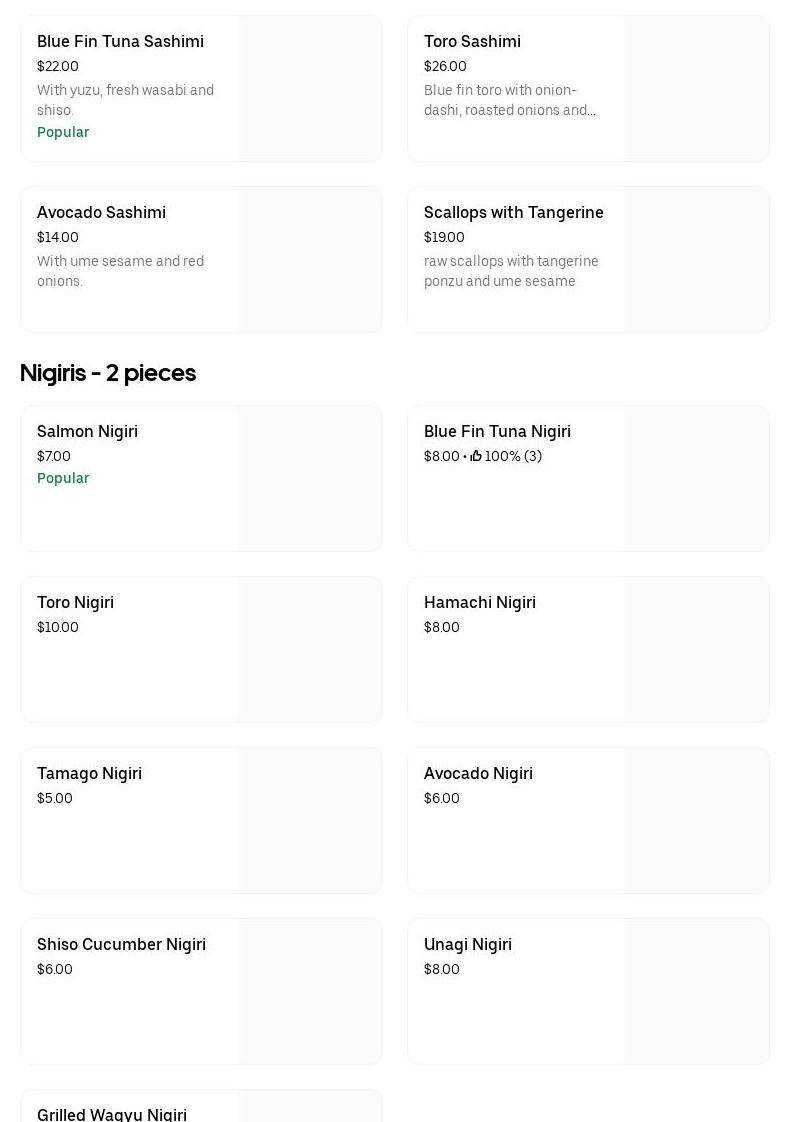The image size is (804, 1122).
Task: Open the Hamachi Nigiri card
Action: click(x=479, y=603)
